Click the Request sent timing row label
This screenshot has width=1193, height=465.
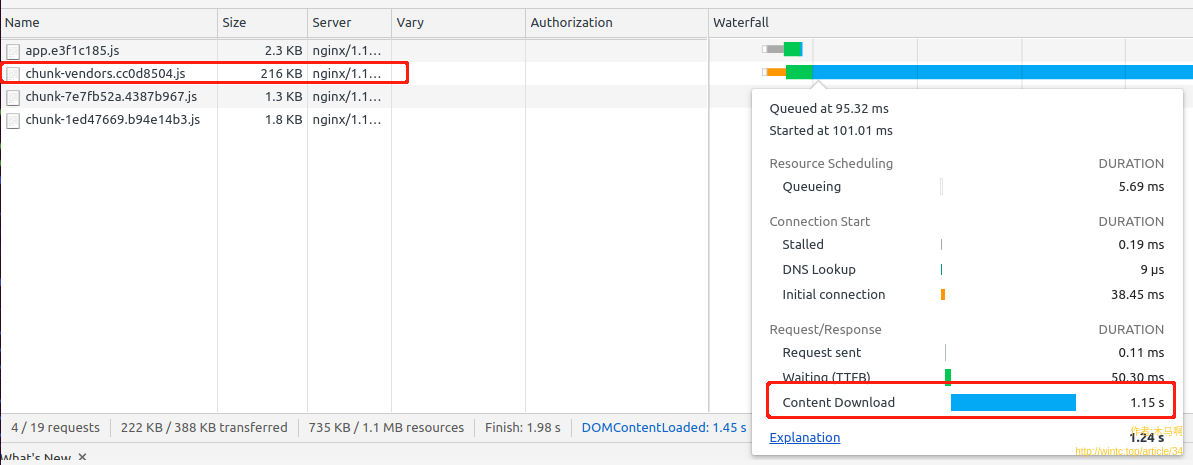[822, 352]
